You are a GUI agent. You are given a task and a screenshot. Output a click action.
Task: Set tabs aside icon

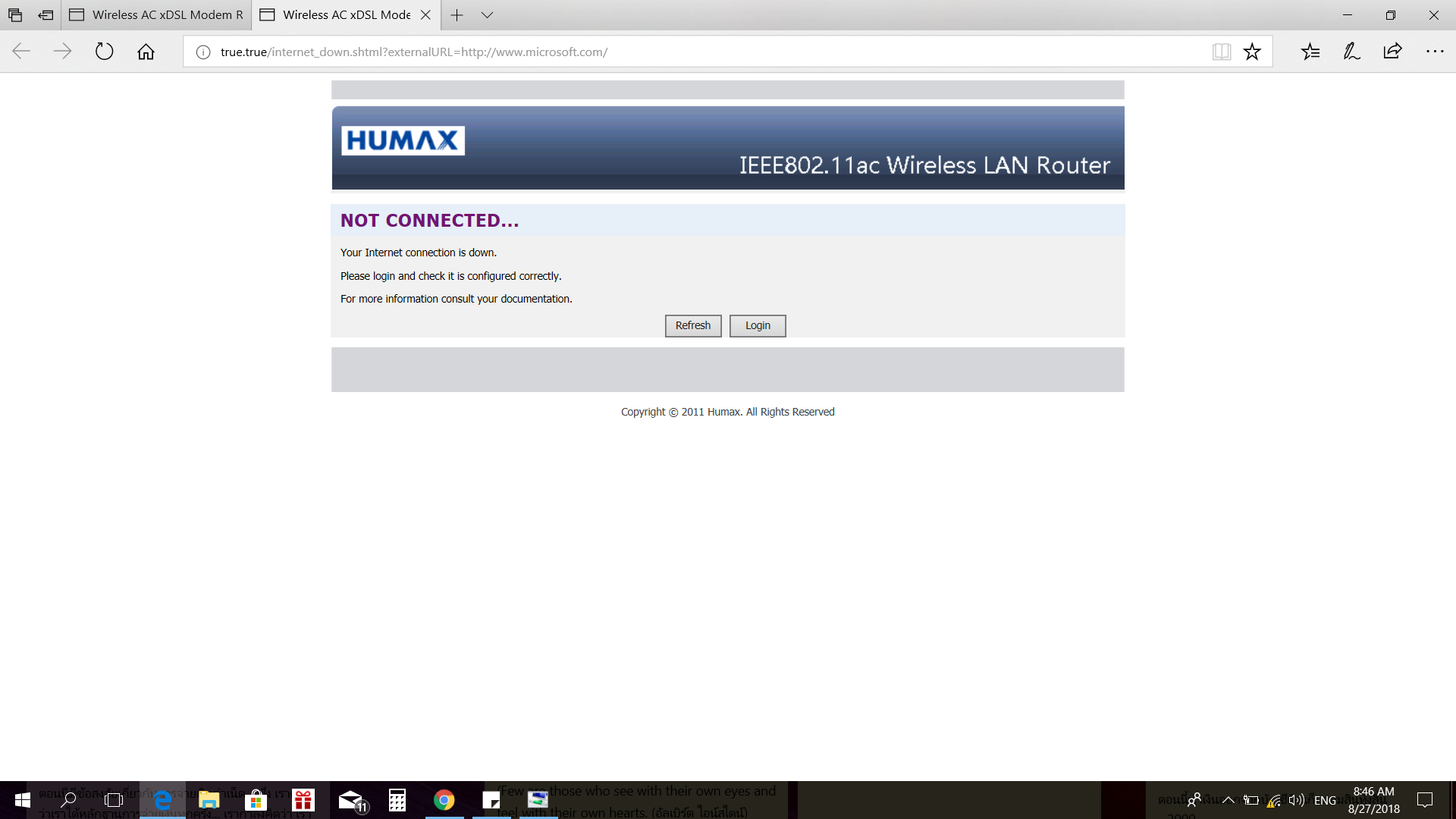pos(45,15)
